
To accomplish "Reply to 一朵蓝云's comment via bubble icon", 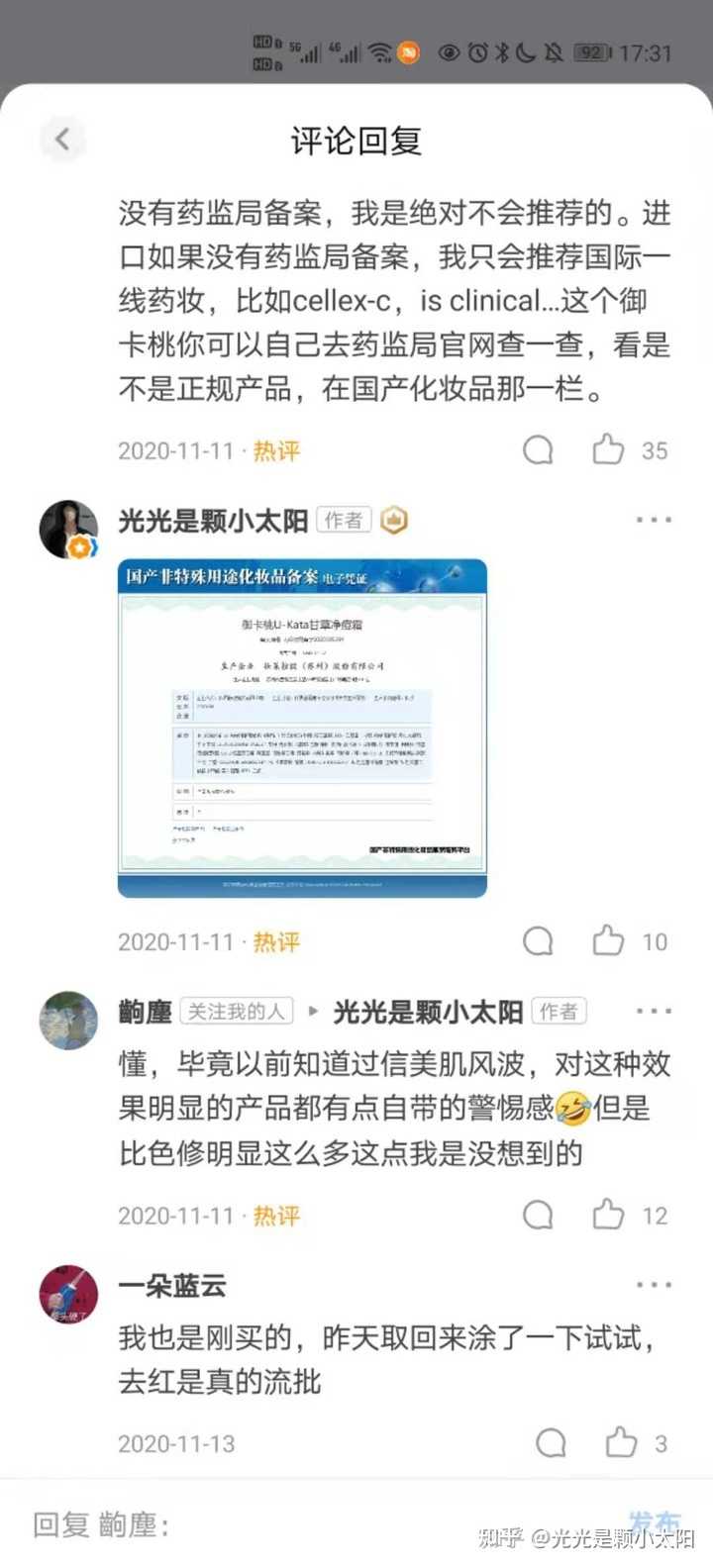I will click(551, 1443).
